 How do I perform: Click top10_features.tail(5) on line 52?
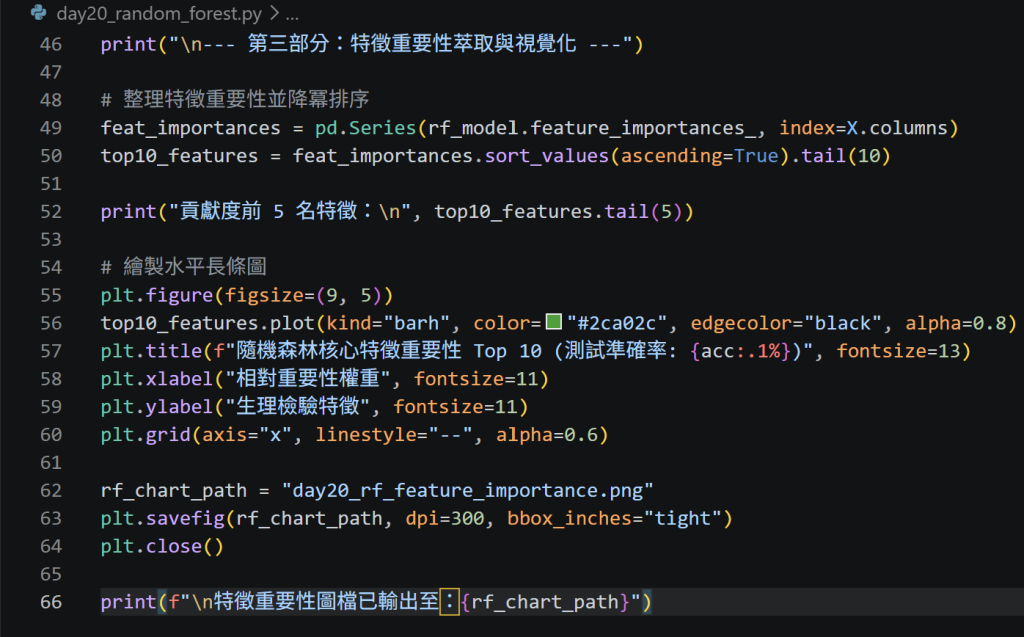click(x=558, y=212)
